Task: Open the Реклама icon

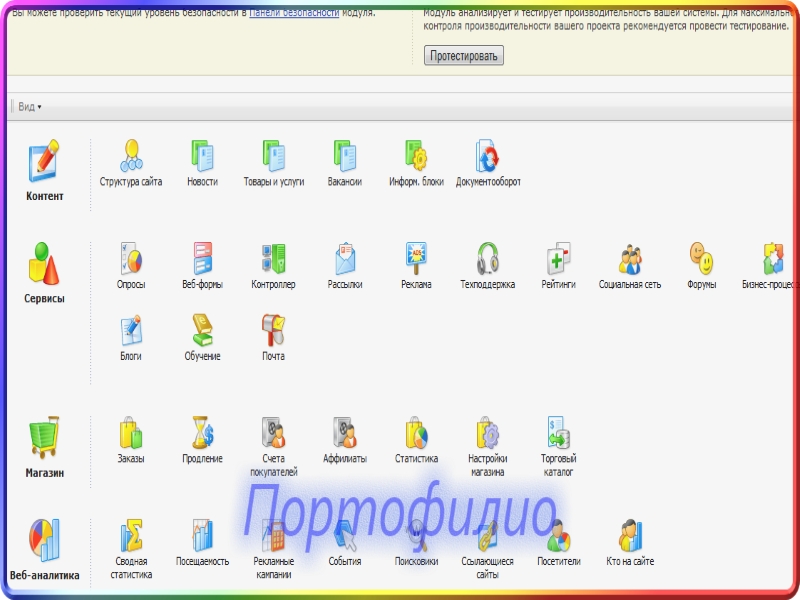Action: pyautogui.click(x=416, y=259)
